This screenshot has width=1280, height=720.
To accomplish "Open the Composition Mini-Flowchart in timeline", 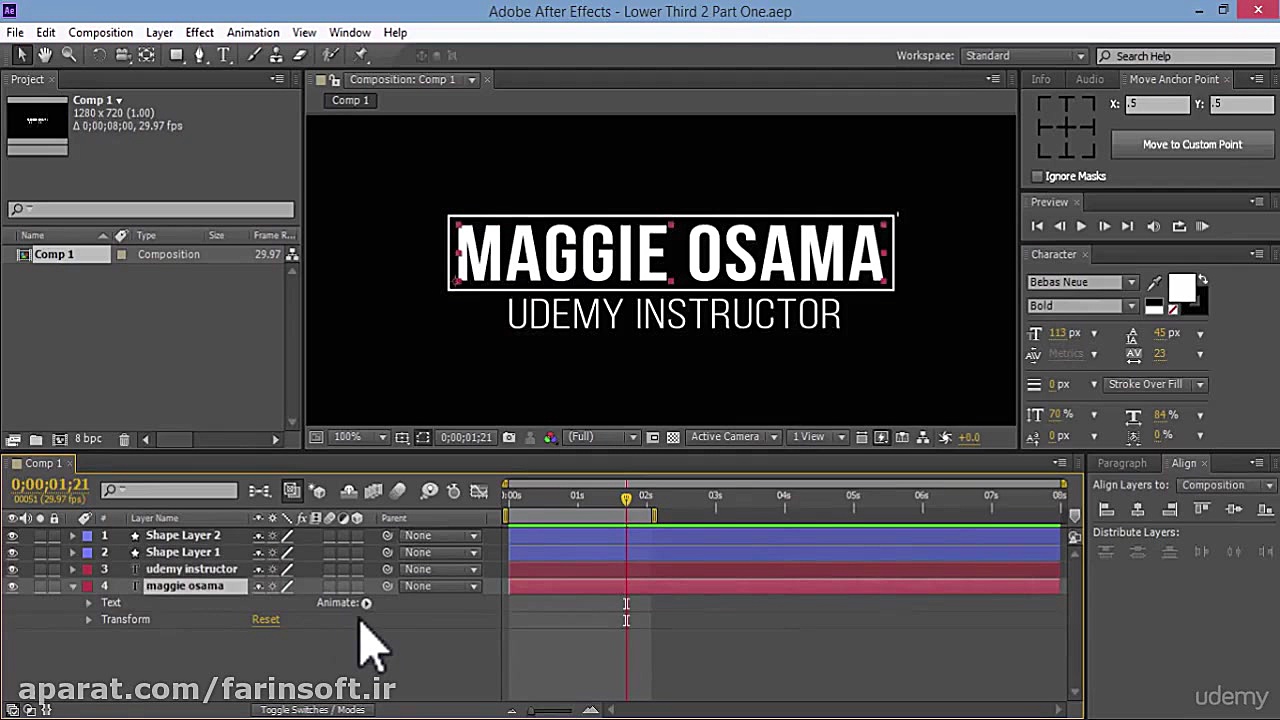I will point(260,490).
